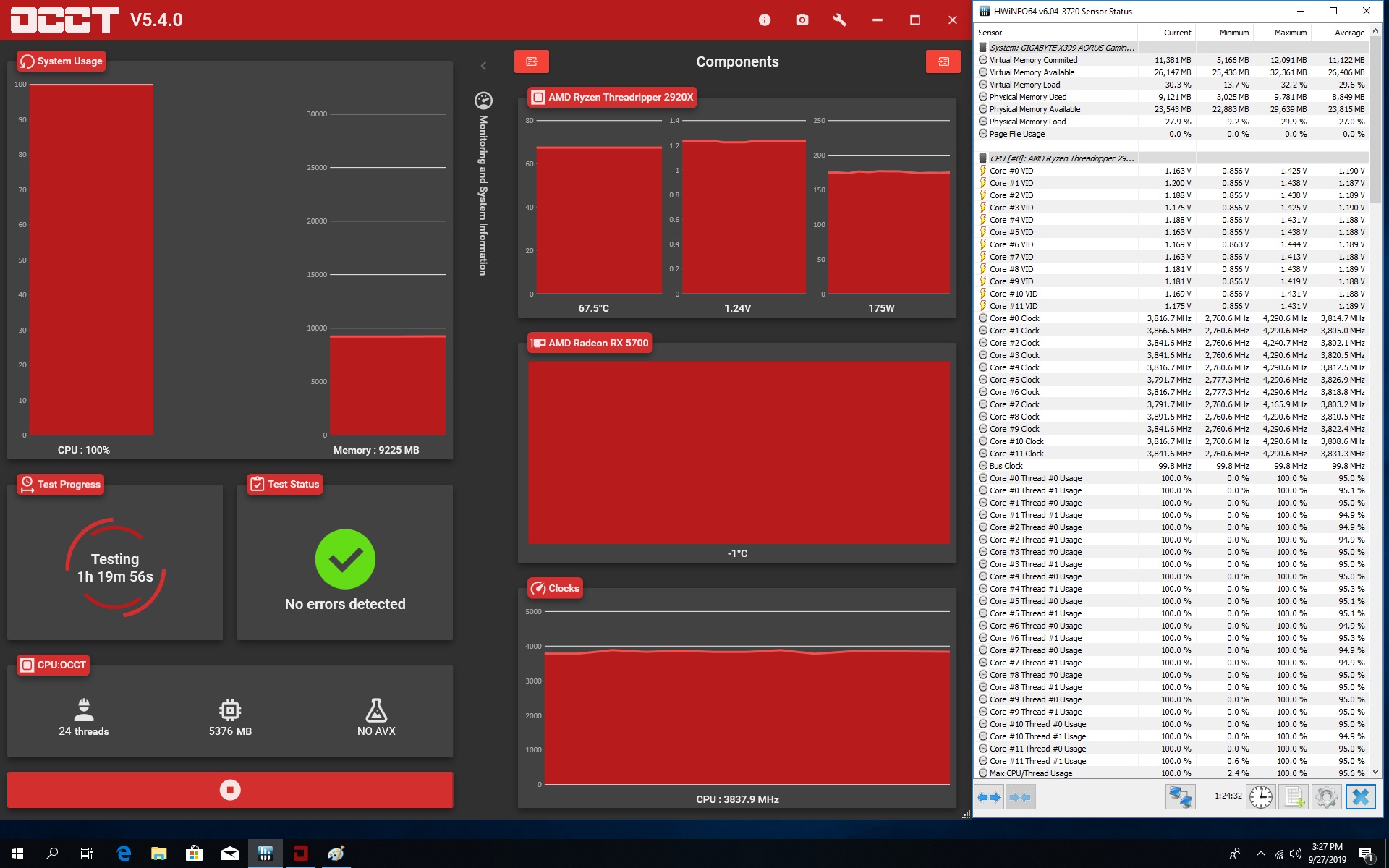Click the Test Progress panel label

point(61,485)
